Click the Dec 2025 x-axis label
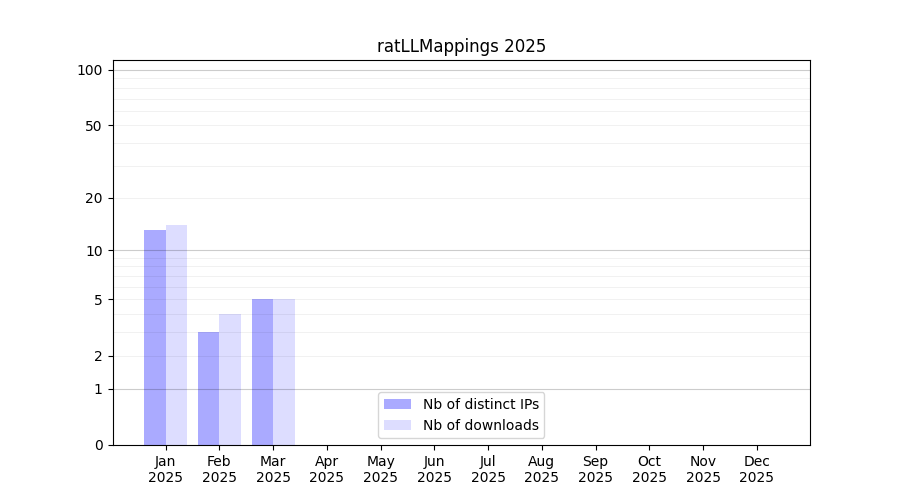This screenshot has height=500, width=900. 757,469
